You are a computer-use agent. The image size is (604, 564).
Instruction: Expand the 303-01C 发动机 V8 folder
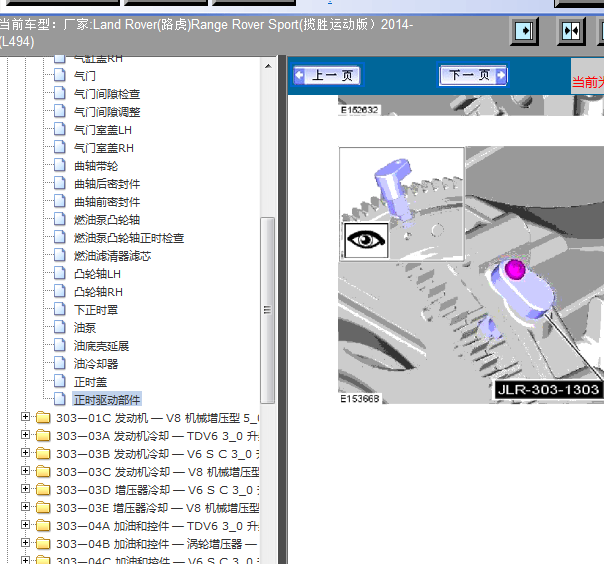[x=25, y=417]
